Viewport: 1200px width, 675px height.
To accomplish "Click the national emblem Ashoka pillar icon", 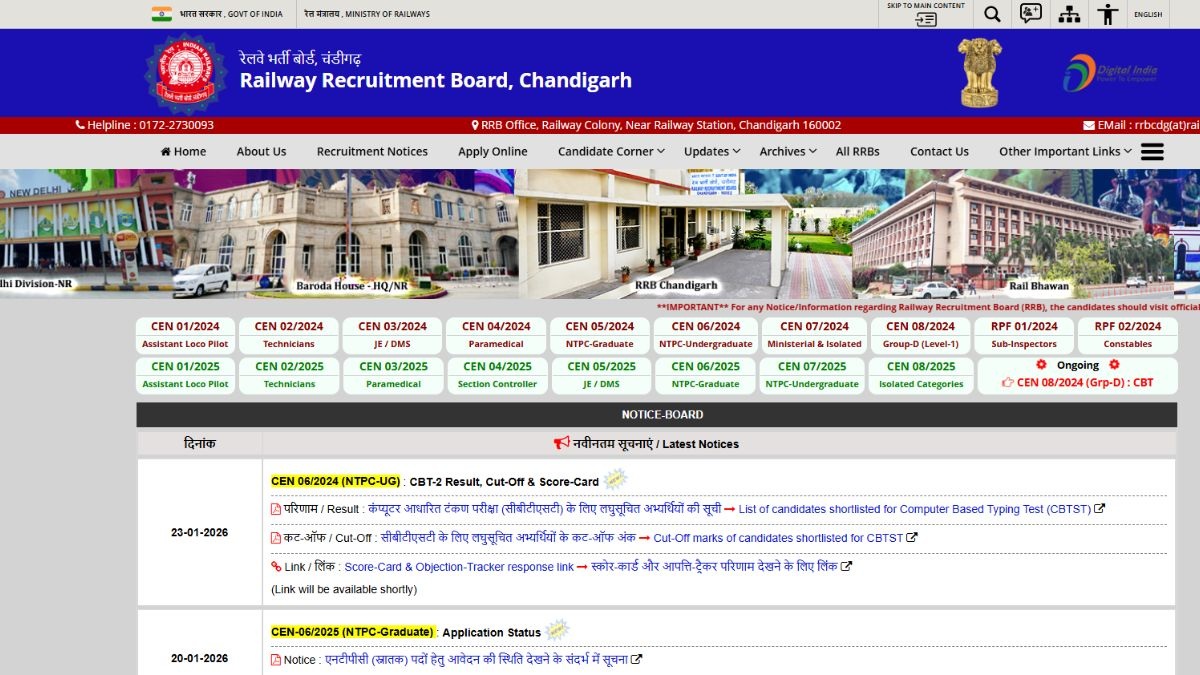I will click(978, 71).
